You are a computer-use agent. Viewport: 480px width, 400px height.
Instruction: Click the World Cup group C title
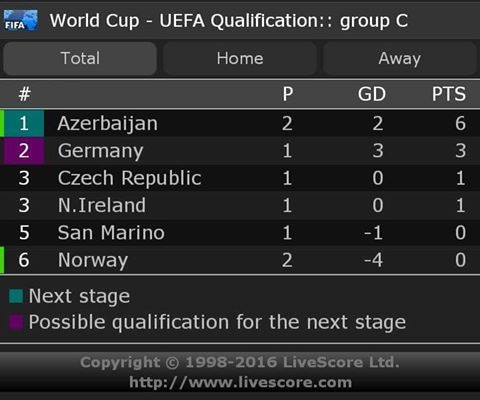point(229,21)
